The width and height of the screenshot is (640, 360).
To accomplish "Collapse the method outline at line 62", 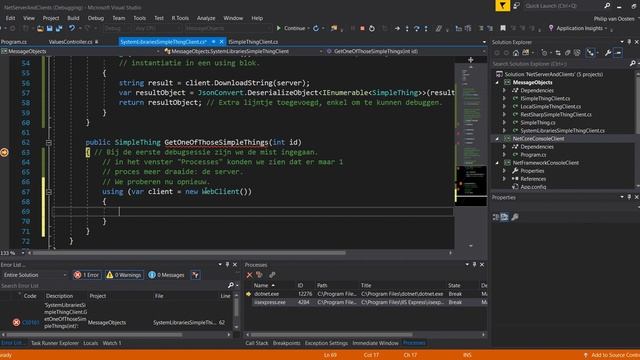I will [49, 142].
